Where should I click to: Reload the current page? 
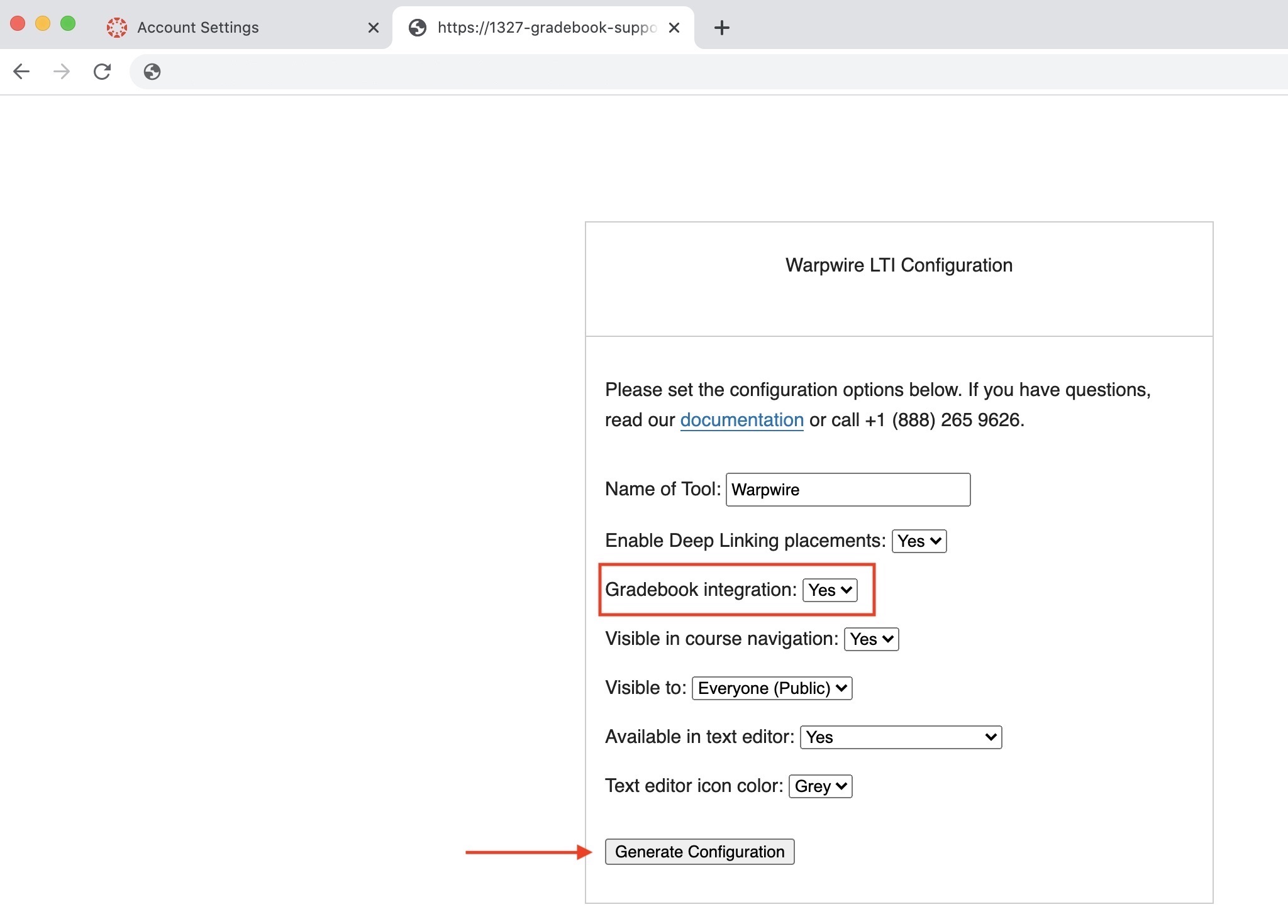(x=102, y=72)
